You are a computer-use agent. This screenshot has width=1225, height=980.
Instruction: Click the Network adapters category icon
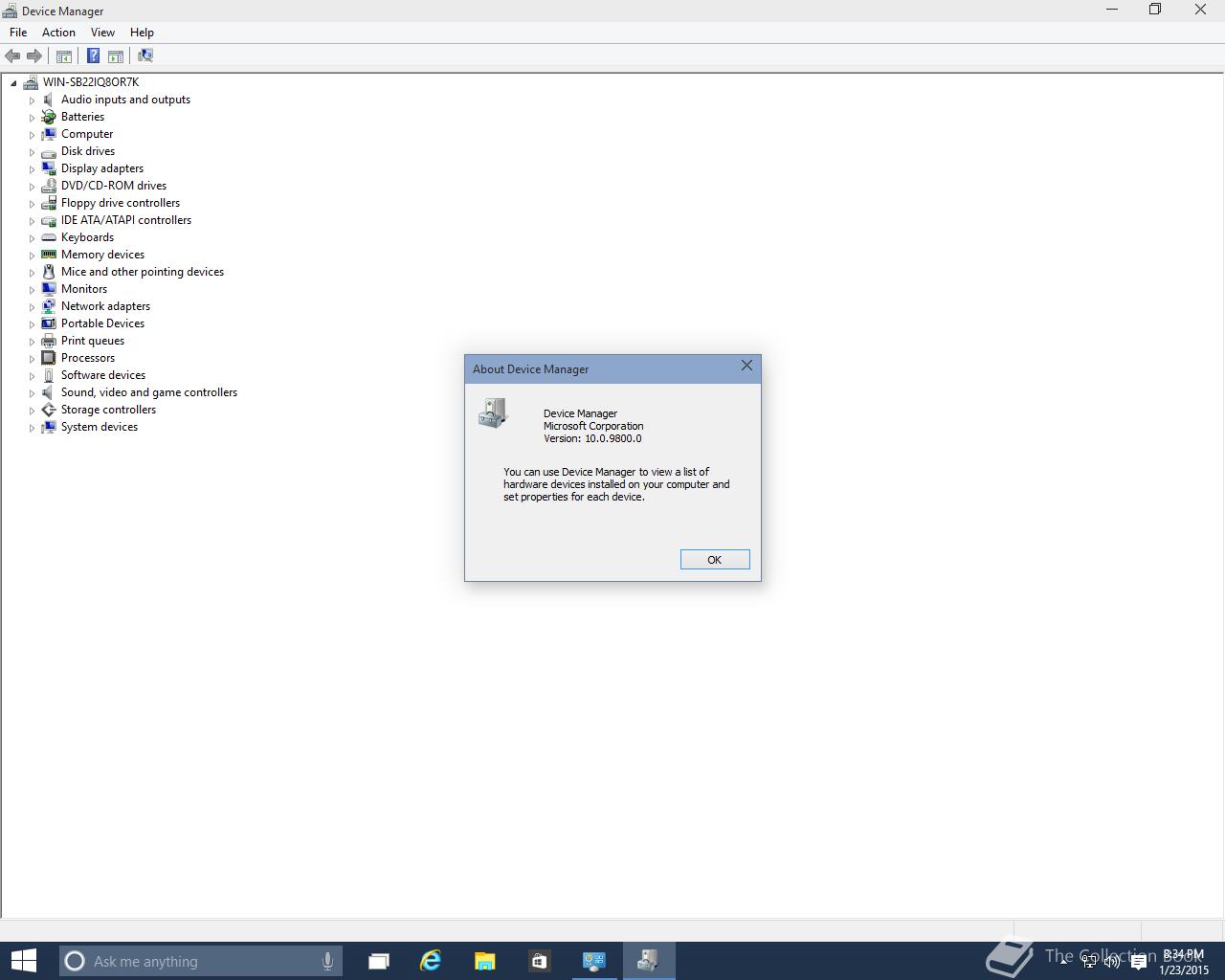[49, 306]
